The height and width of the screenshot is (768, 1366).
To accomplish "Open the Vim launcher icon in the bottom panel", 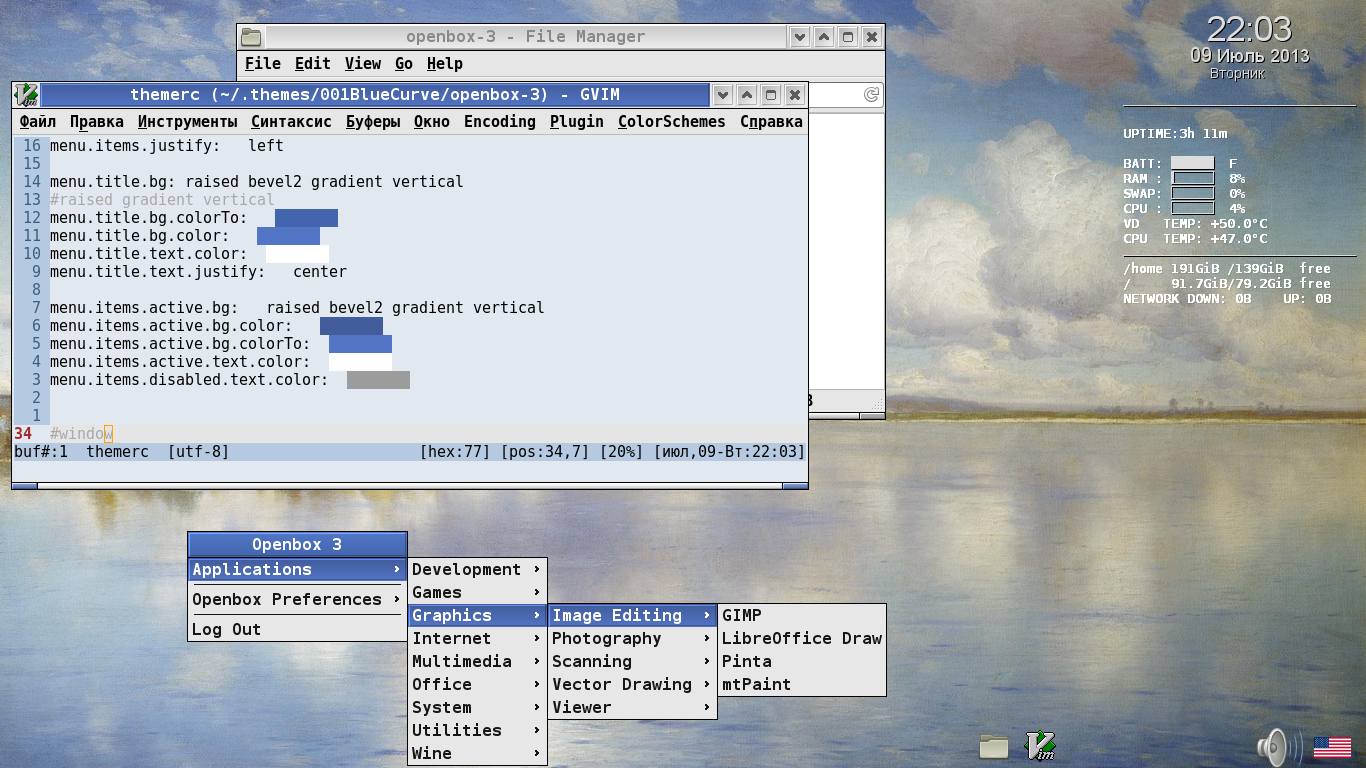I will pyautogui.click(x=1041, y=746).
